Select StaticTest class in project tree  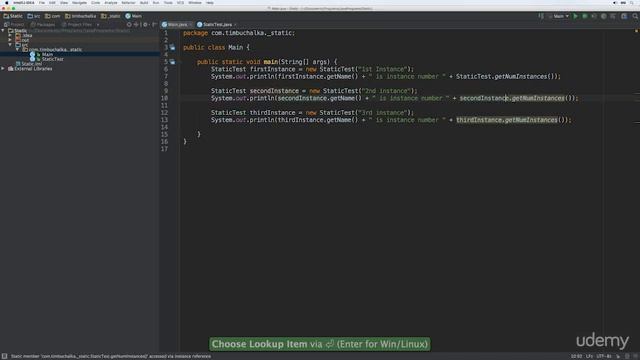tap(53, 59)
